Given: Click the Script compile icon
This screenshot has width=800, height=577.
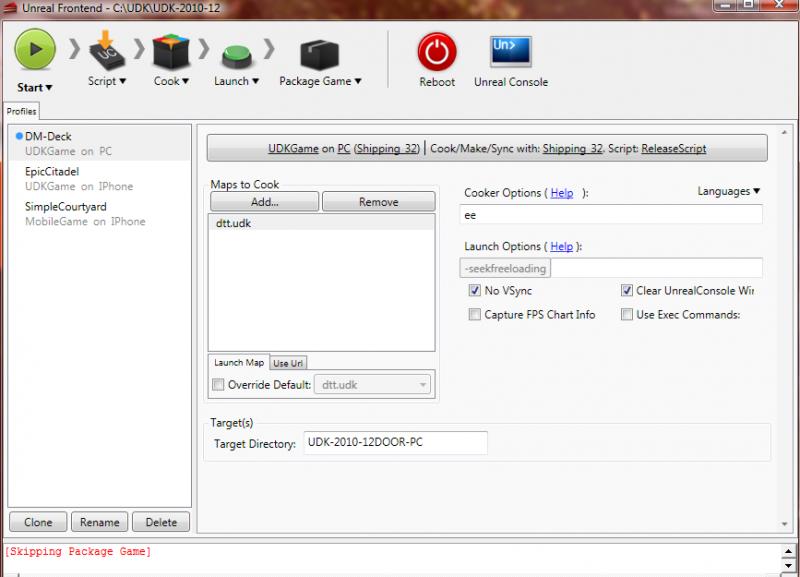Looking at the screenshot, I should (x=107, y=51).
